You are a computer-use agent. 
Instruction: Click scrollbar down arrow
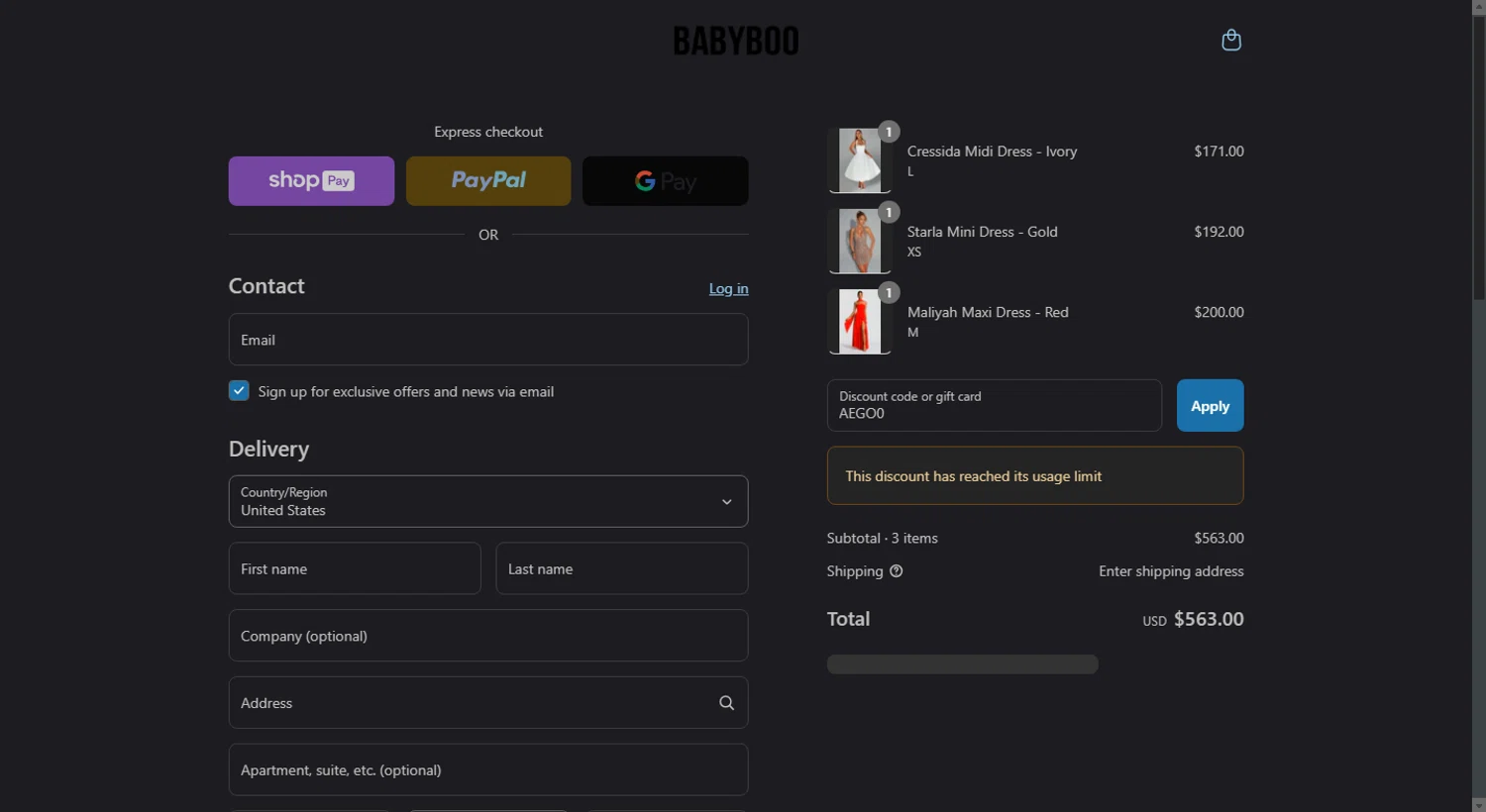1478,805
